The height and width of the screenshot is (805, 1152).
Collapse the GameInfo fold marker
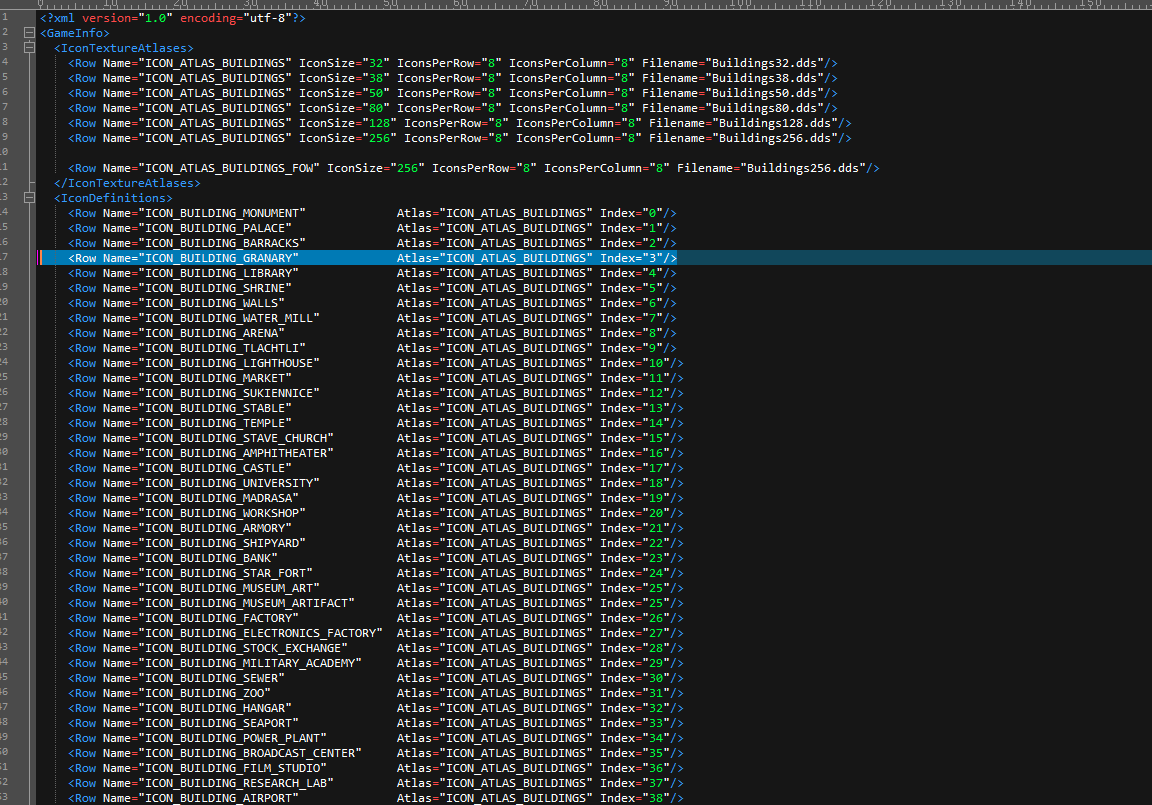[29, 33]
